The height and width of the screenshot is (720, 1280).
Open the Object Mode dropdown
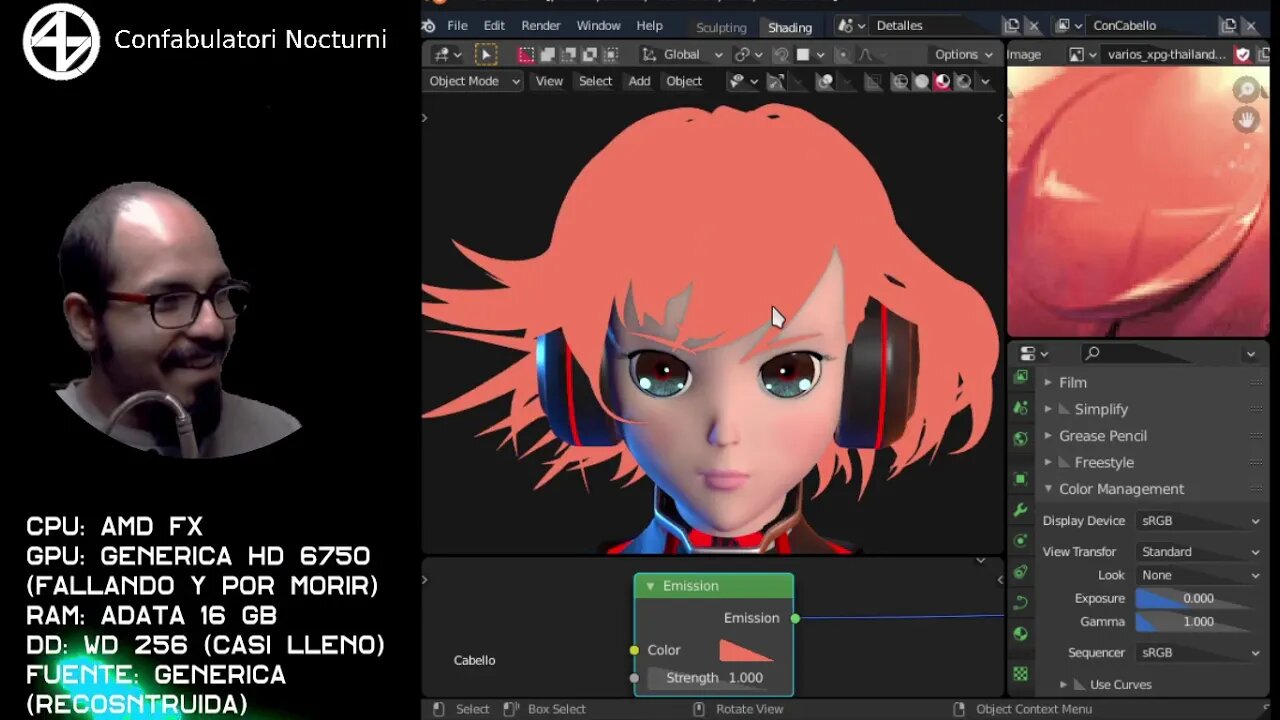click(x=474, y=81)
